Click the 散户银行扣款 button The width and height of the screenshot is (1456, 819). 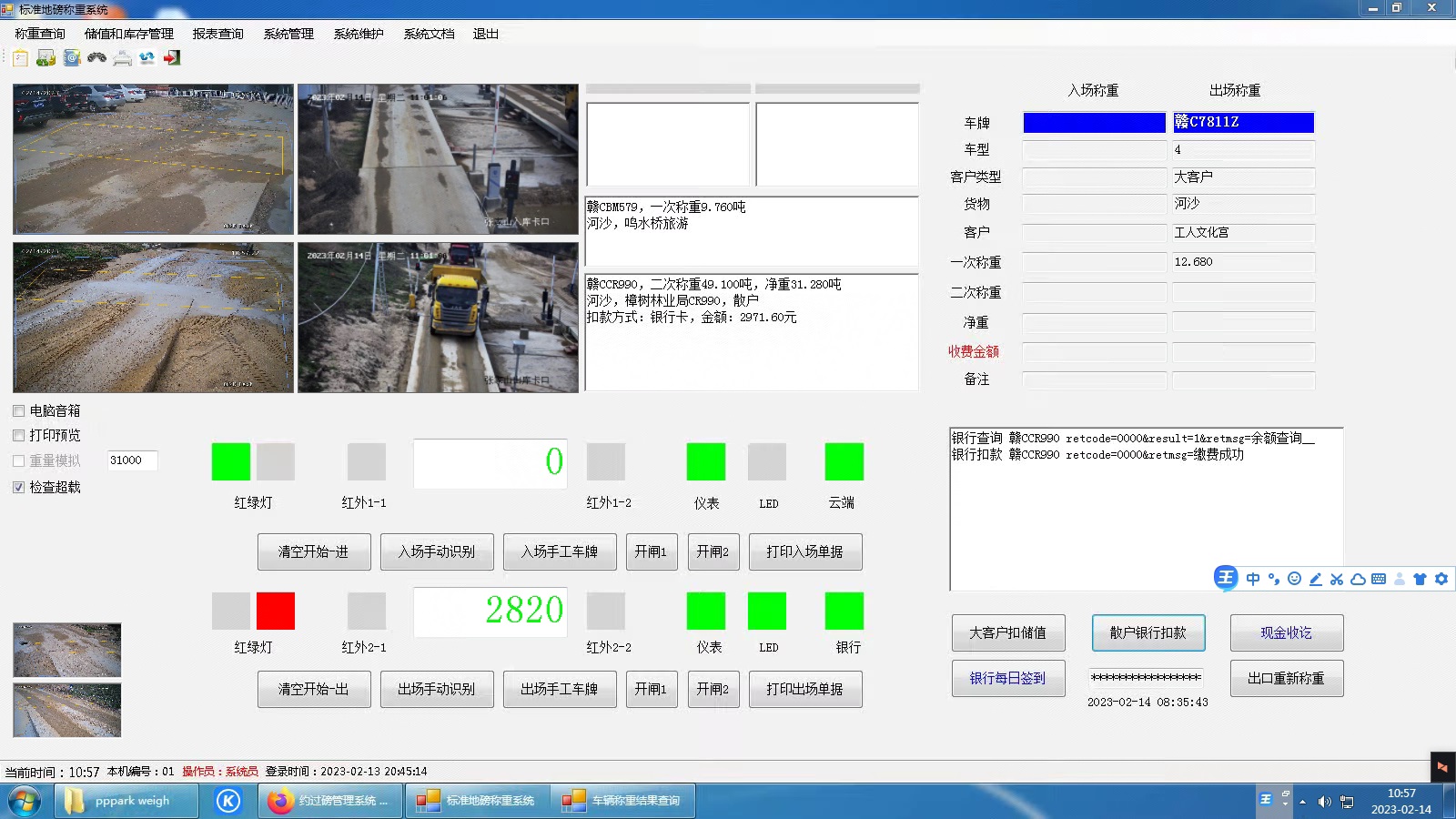click(x=1148, y=632)
